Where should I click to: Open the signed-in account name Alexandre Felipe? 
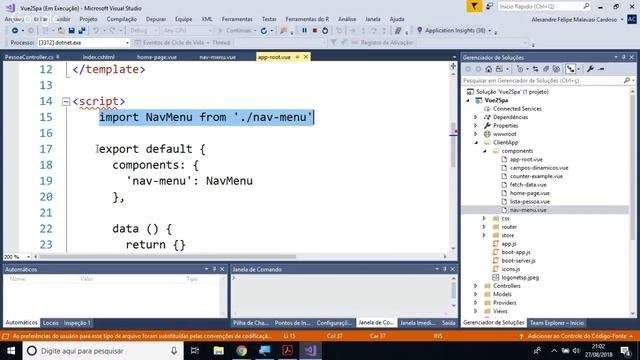(x=574, y=20)
